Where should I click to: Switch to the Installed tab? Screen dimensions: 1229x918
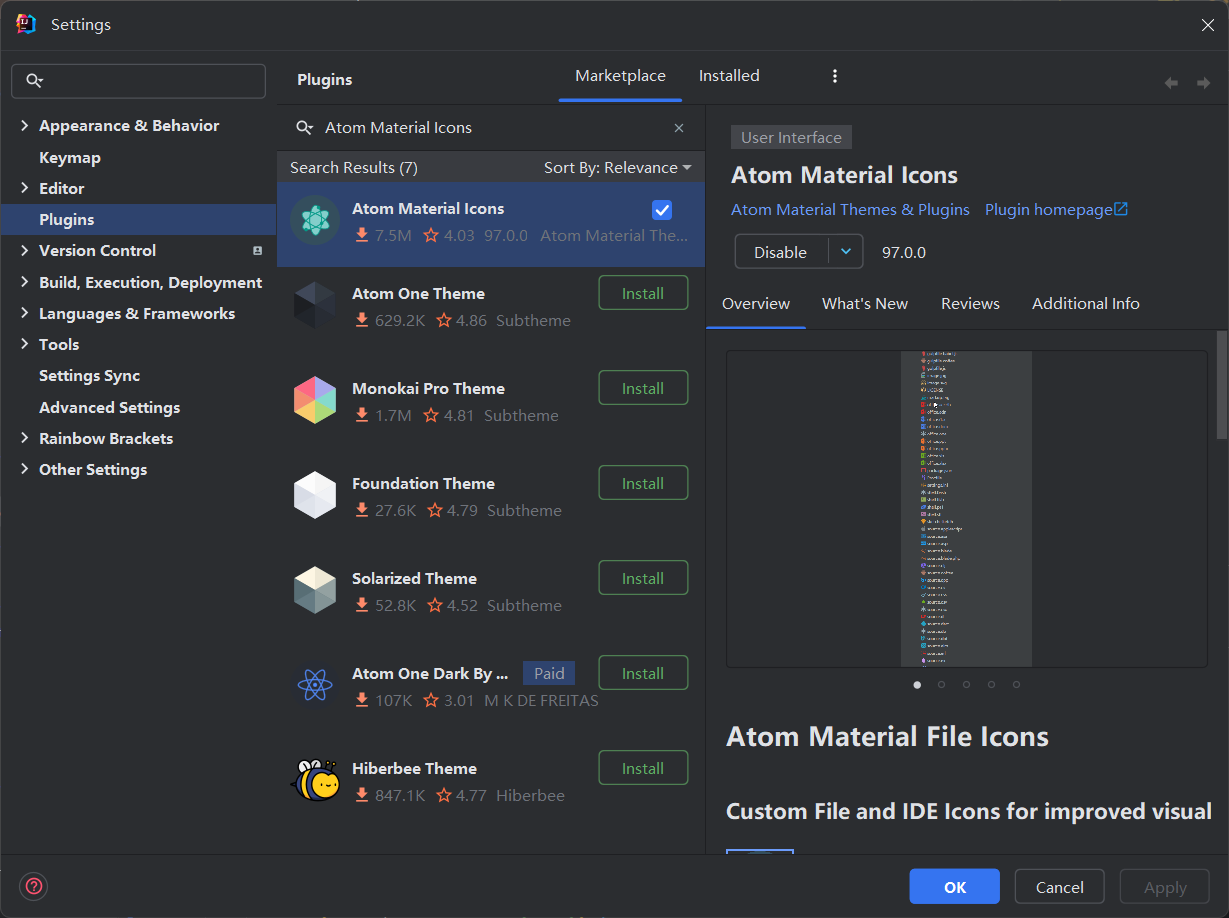[x=729, y=76]
